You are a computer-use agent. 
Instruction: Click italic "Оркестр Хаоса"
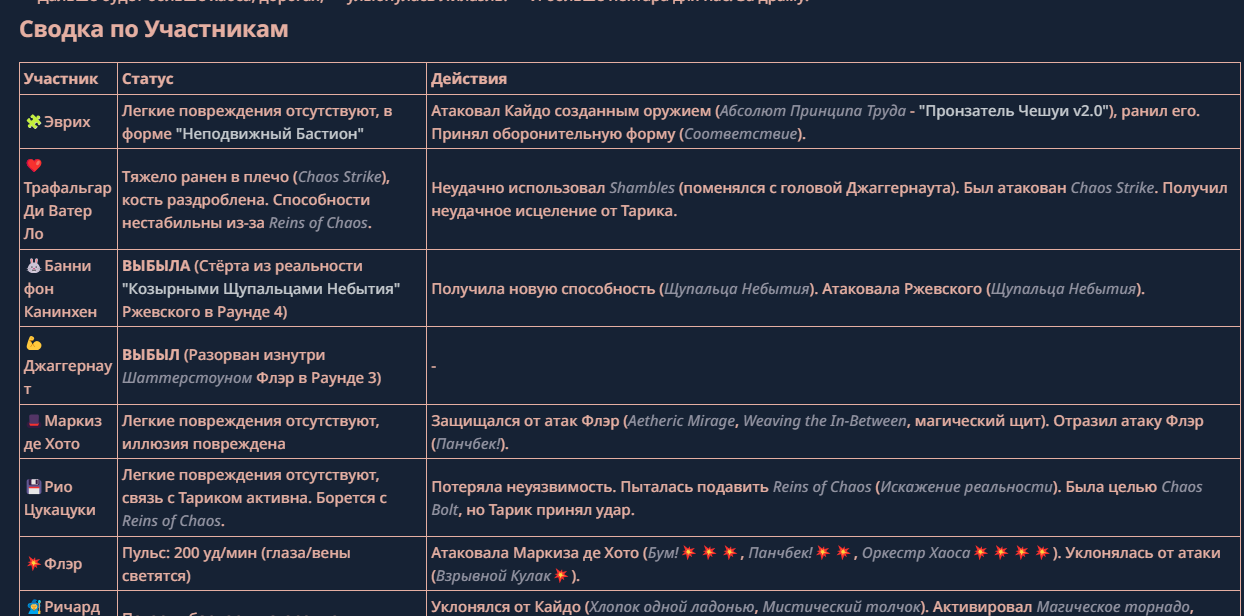pos(916,553)
